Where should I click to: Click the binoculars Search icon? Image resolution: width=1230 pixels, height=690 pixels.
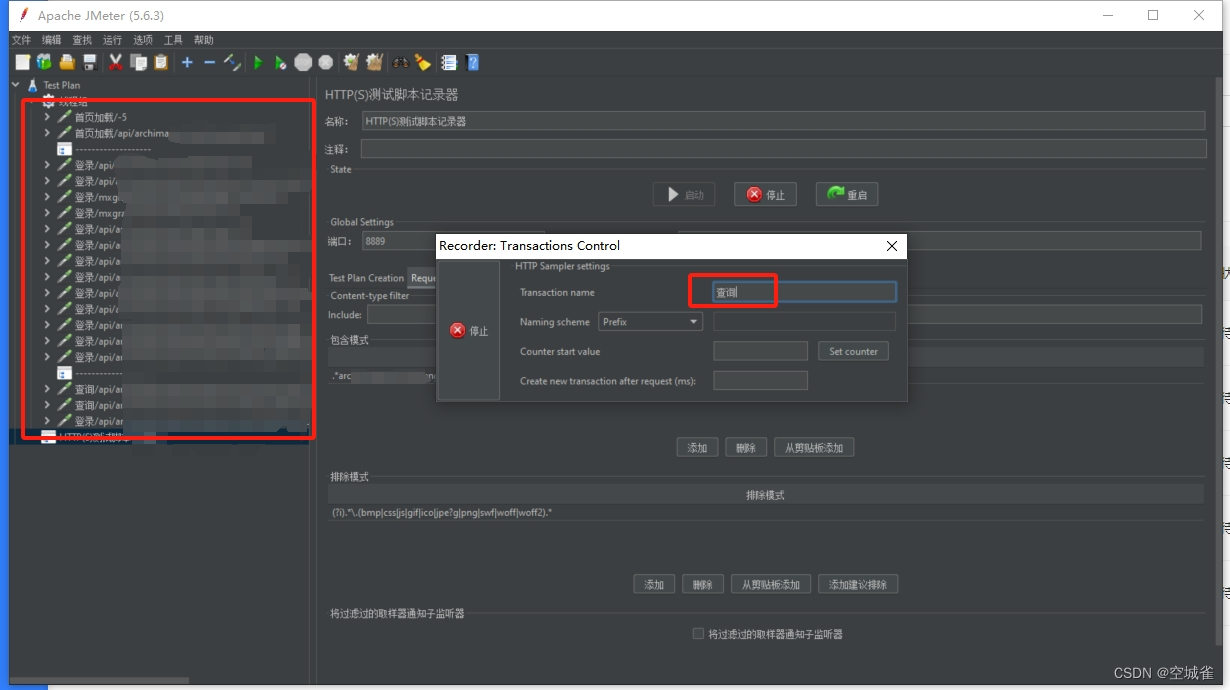tap(400, 62)
